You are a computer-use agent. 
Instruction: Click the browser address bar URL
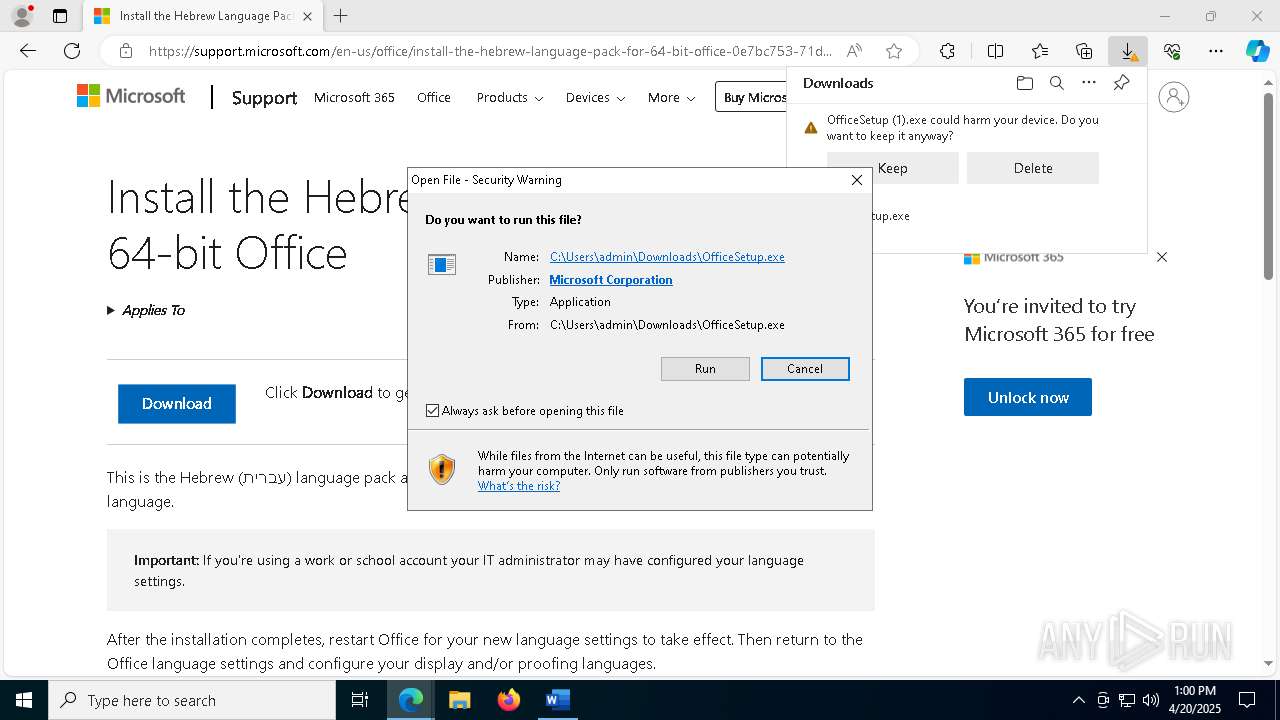click(x=490, y=51)
